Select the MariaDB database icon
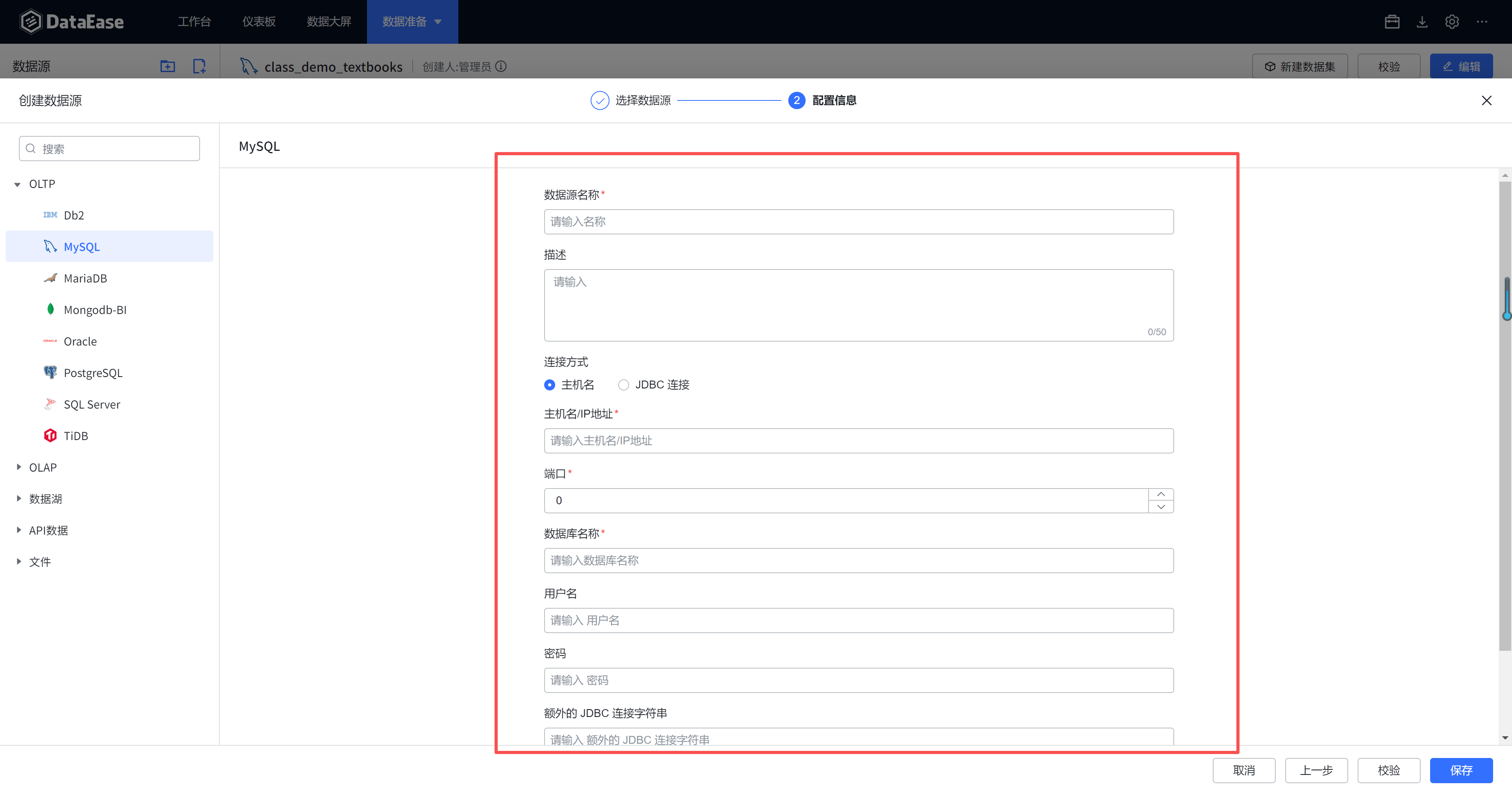This screenshot has width=1512, height=795. coord(50,278)
